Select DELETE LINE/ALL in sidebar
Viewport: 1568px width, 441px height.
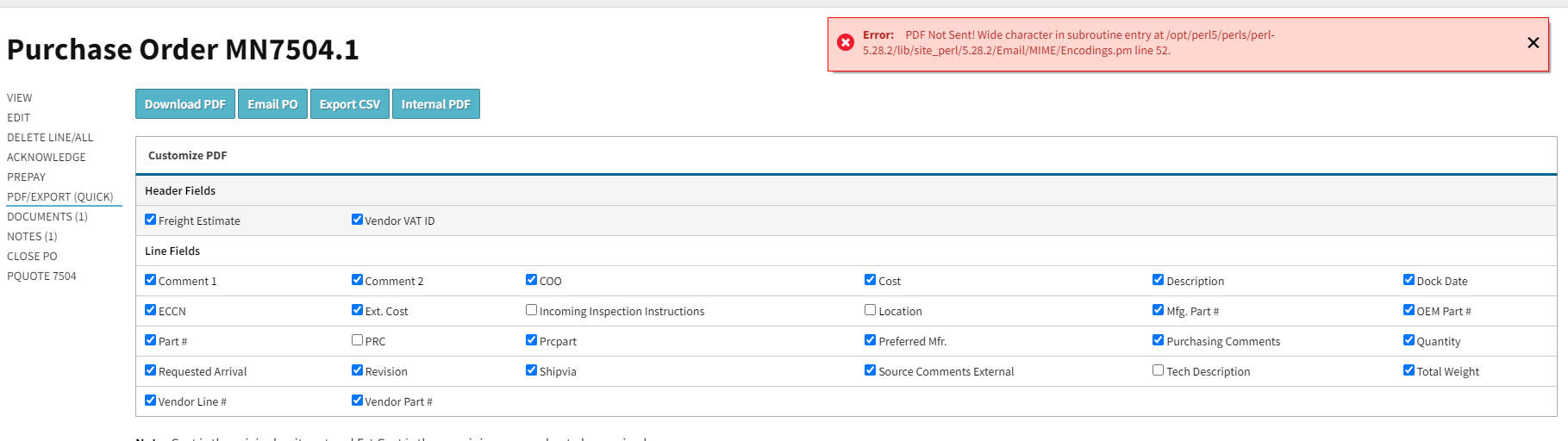click(50, 138)
